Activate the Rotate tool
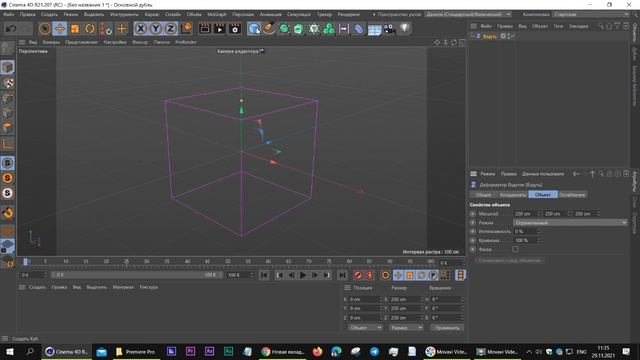This screenshot has width=640, height=360. point(90,29)
